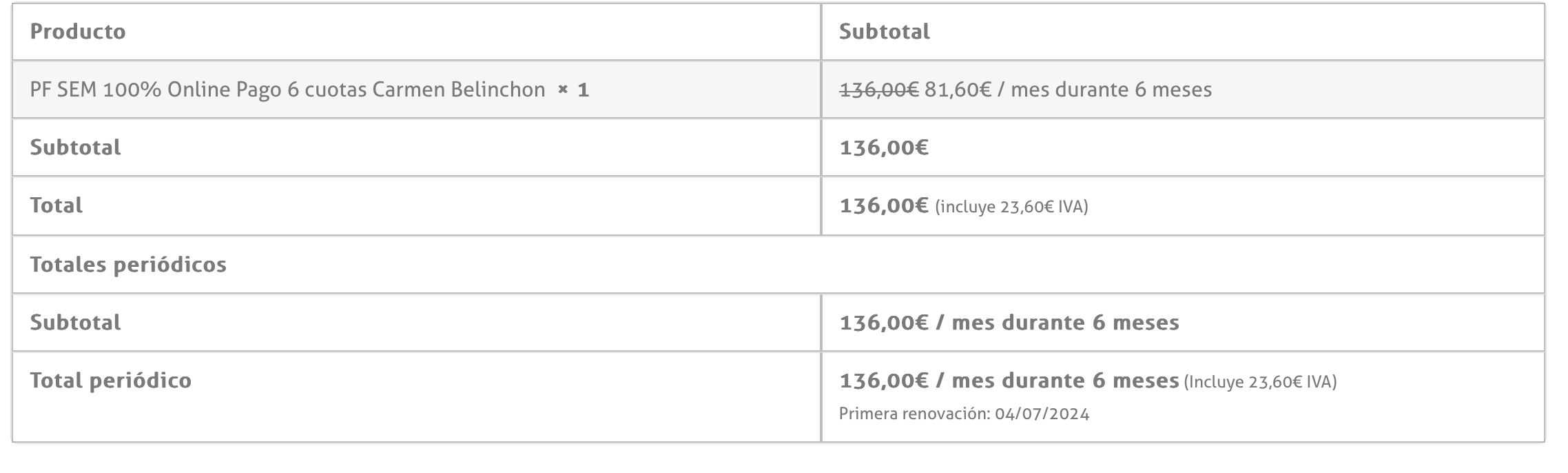Click the Producto column header

[x=78, y=32]
